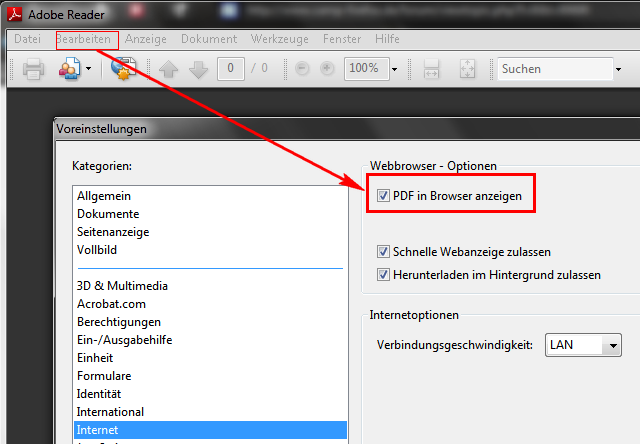This screenshot has height=444, width=640.
Task: Select the Identität category
Action: [210, 393]
